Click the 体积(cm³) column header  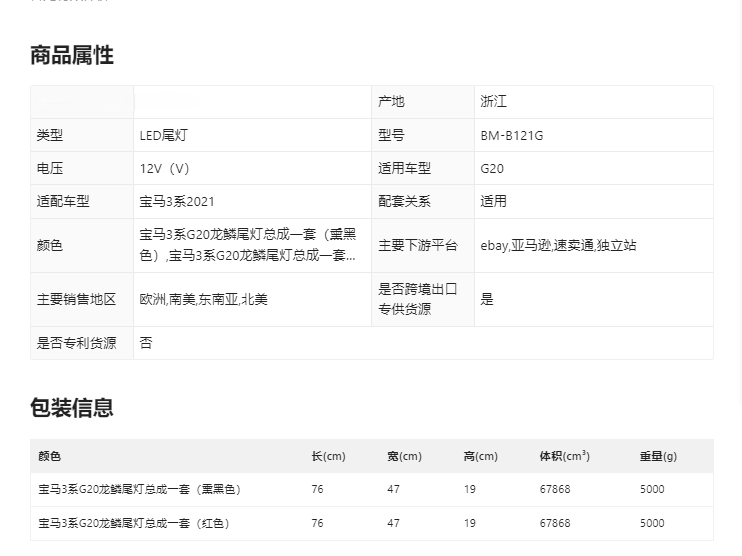coord(564,456)
